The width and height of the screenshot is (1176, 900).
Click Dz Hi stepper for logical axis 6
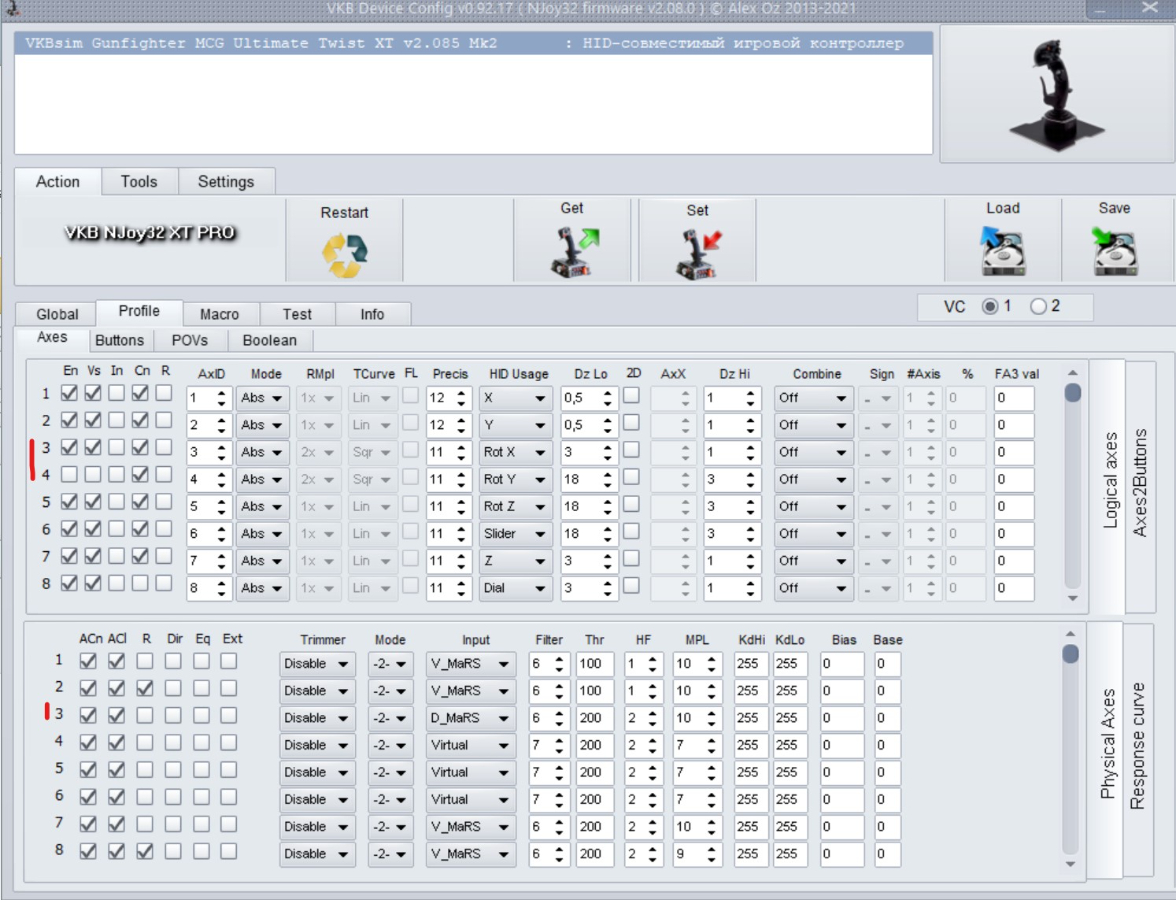point(750,534)
